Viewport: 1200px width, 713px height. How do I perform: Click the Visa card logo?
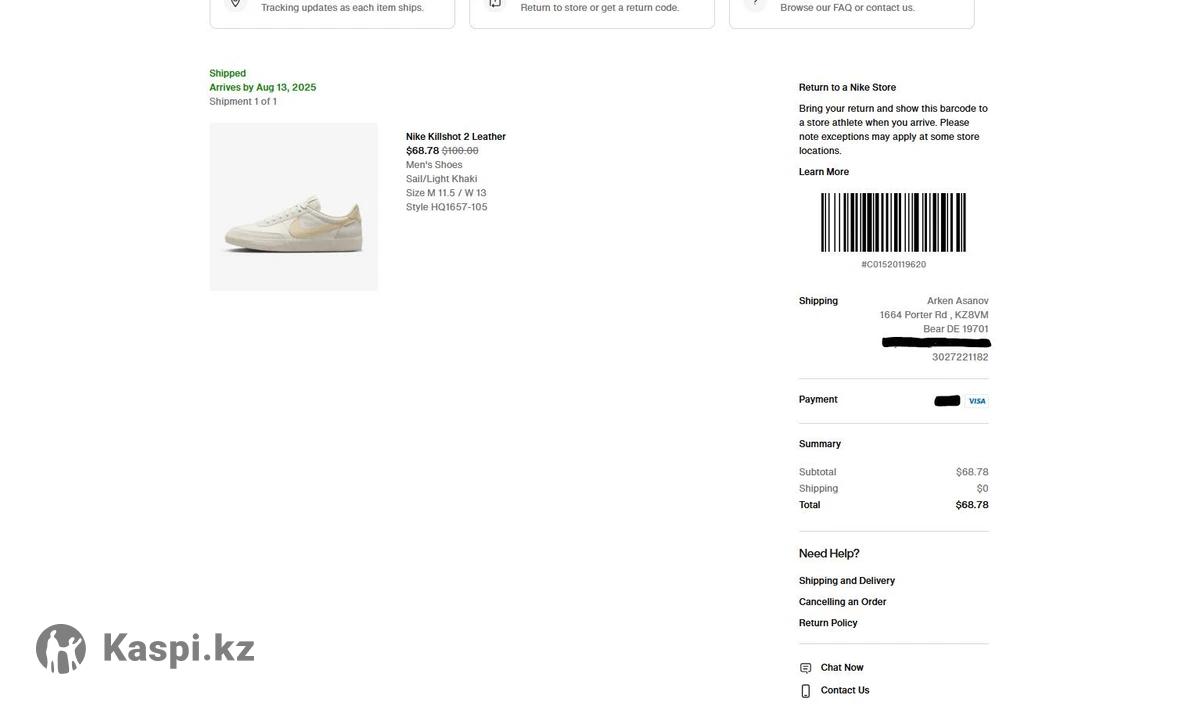977,401
